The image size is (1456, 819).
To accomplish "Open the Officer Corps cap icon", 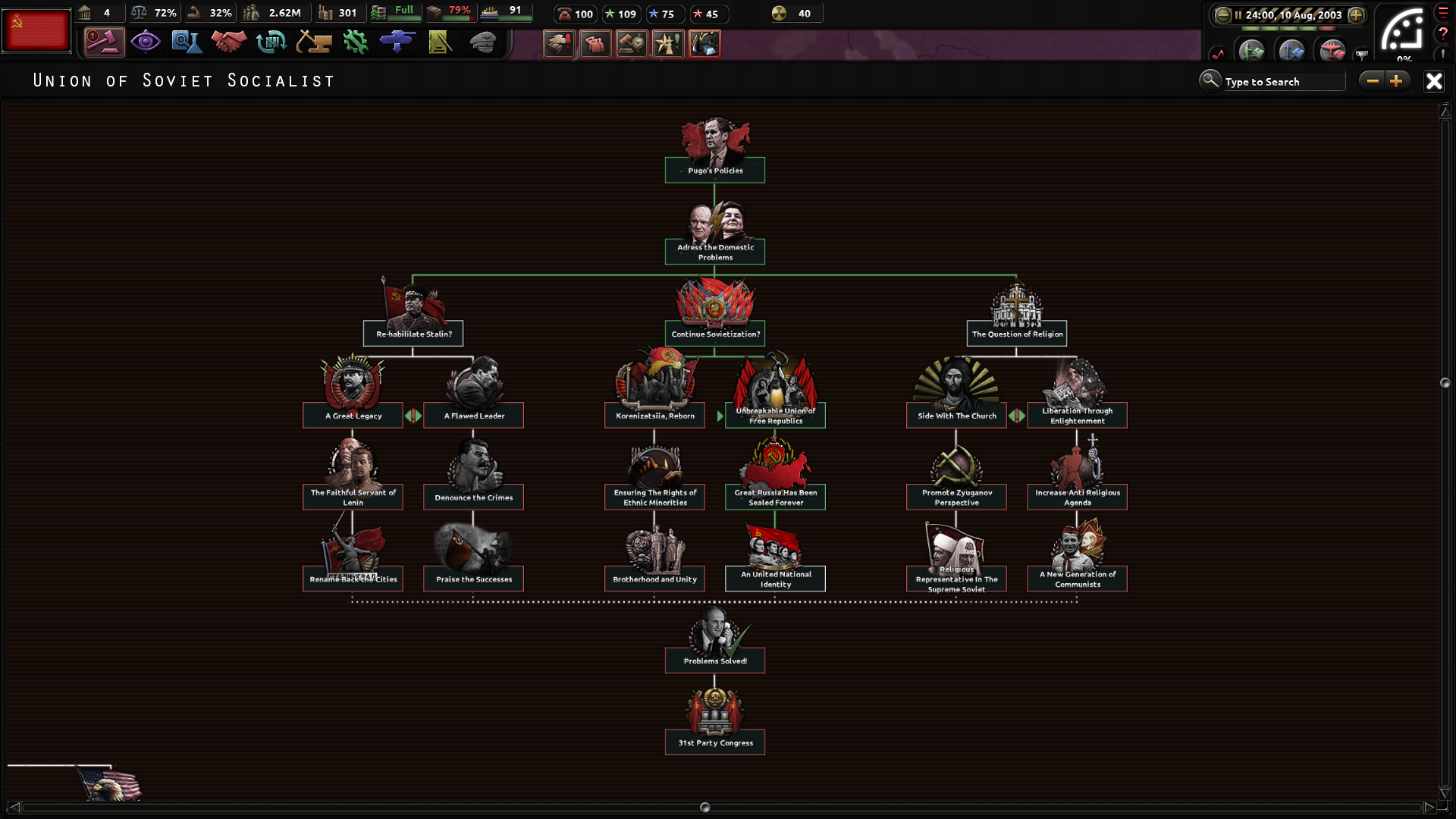I will (482, 42).
